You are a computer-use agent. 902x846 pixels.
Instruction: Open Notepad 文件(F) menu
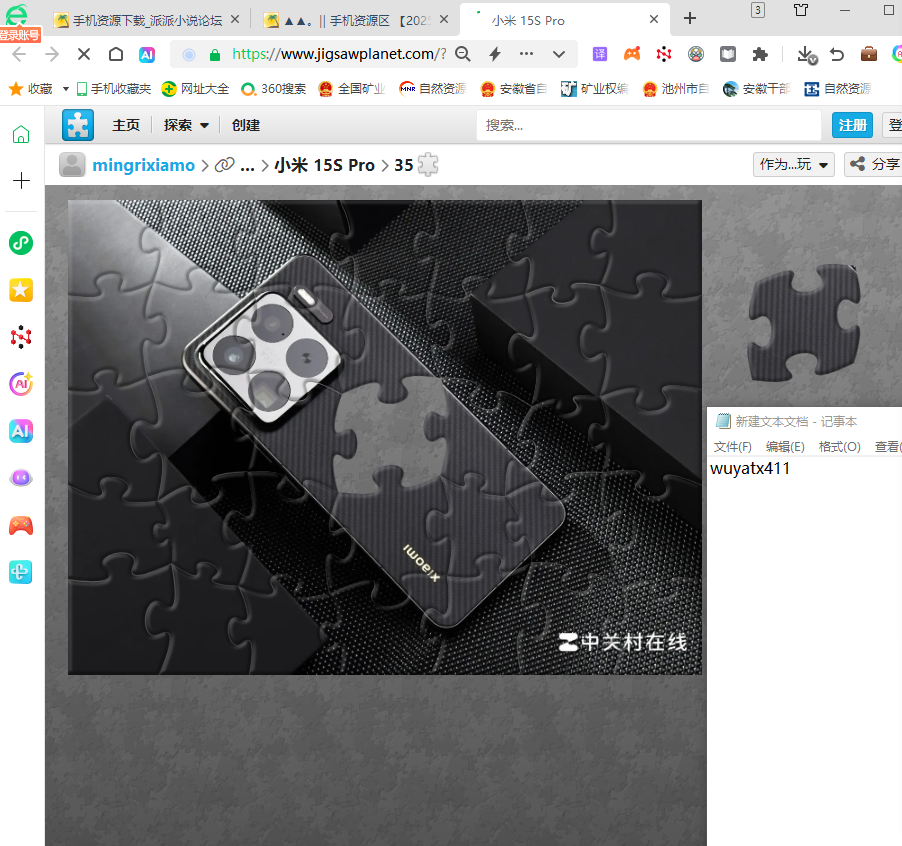point(732,447)
